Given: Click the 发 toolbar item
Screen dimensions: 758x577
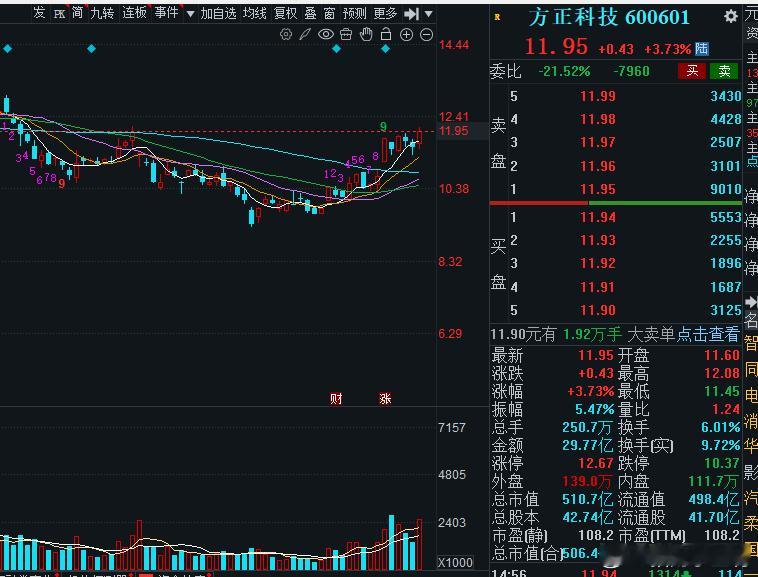Looking at the screenshot, I should (x=39, y=13).
